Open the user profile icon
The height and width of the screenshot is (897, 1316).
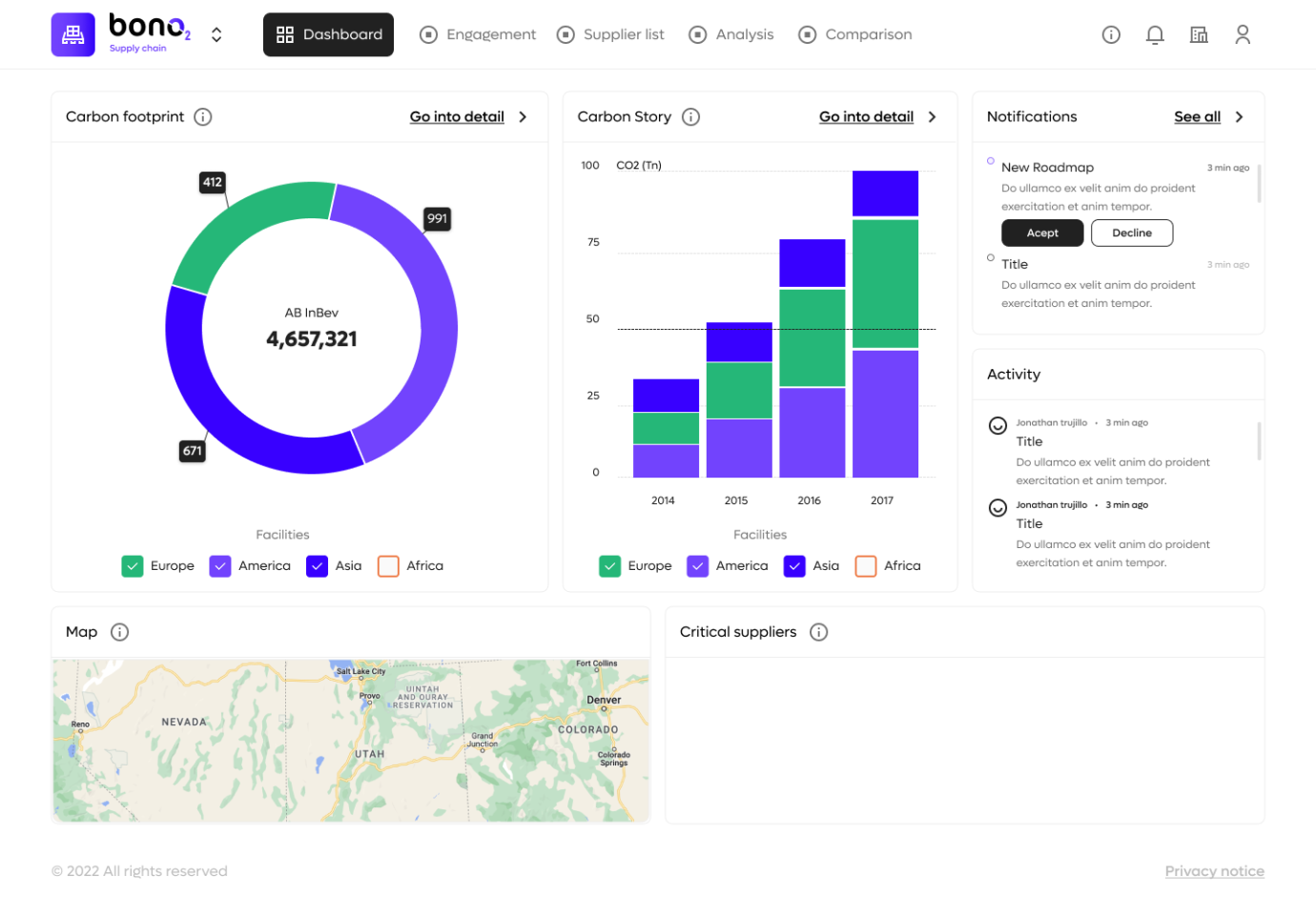1242,35
